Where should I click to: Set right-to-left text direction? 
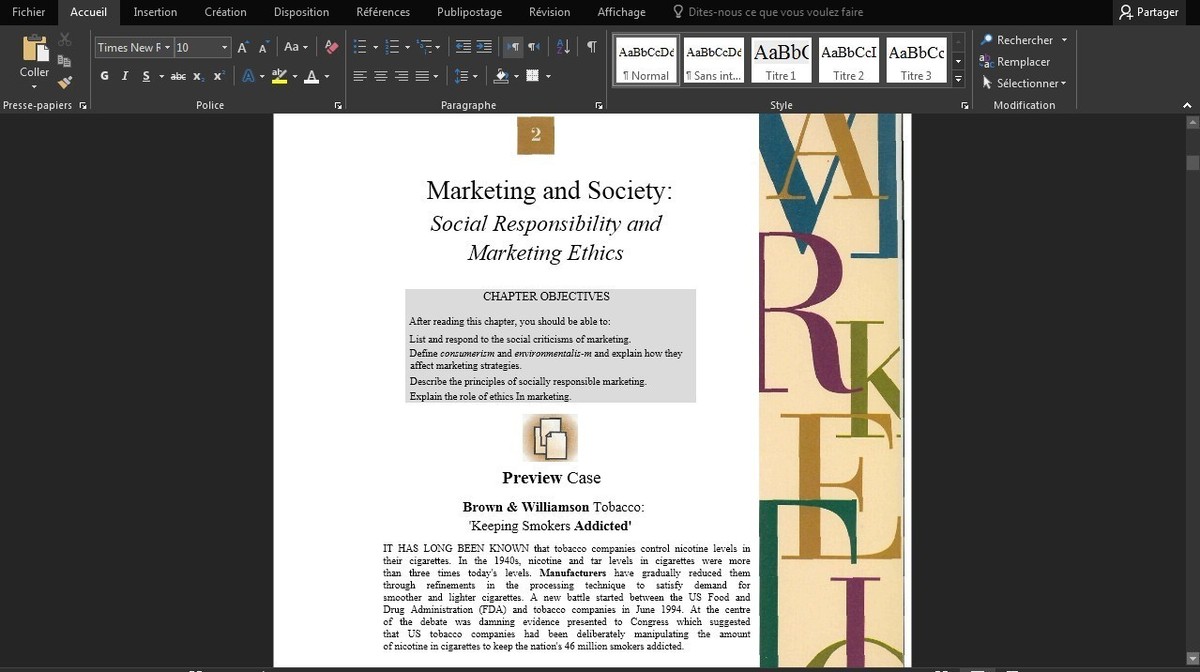[x=534, y=47]
